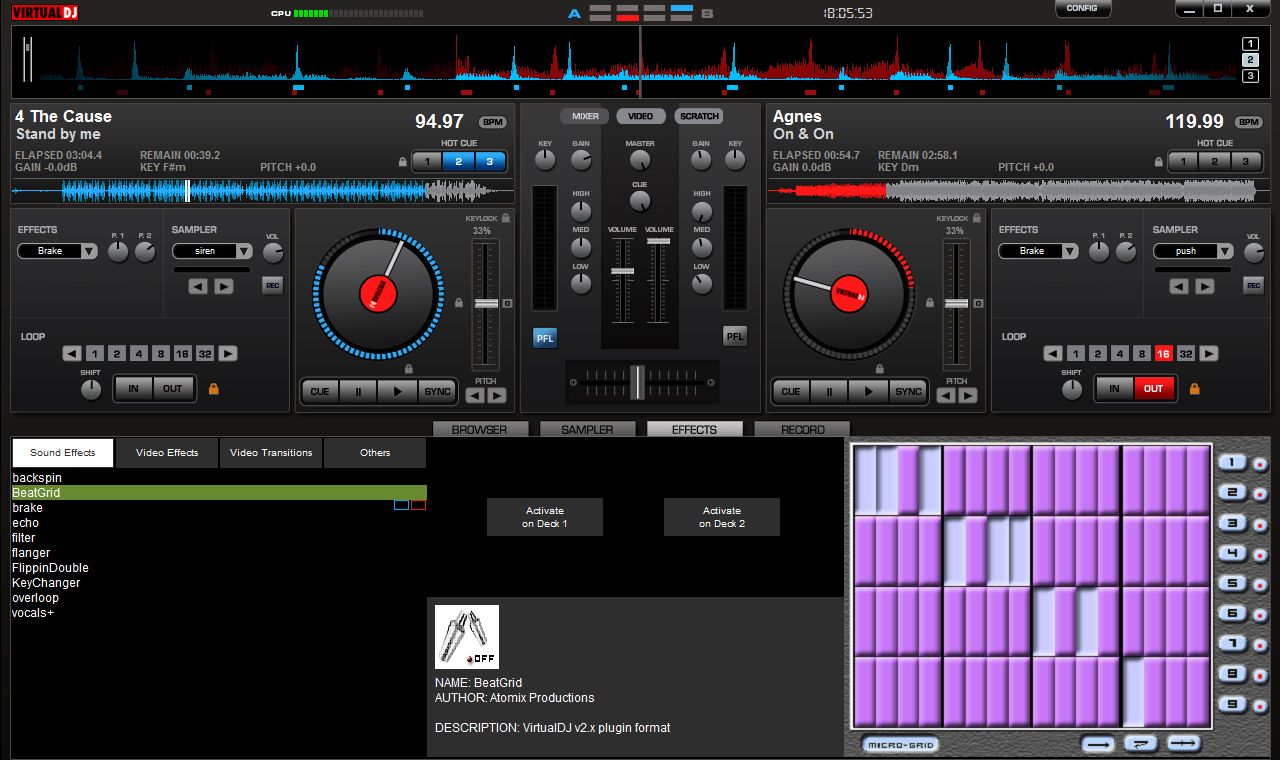Click left deck pitch slider handle
The width and height of the screenshot is (1280, 760).
click(486, 303)
